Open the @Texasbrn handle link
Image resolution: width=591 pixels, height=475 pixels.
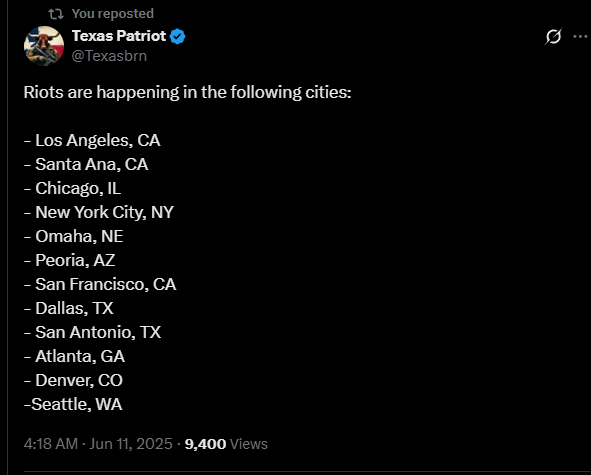(x=109, y=56)
